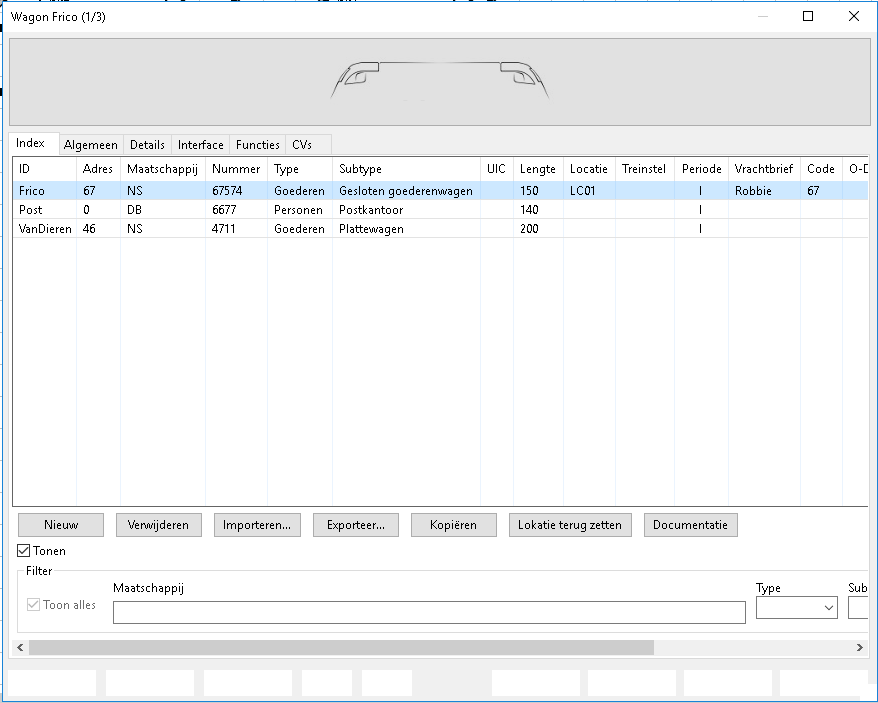
Task: Focus the Maatschappij filter text field
Action: (428, 612)
